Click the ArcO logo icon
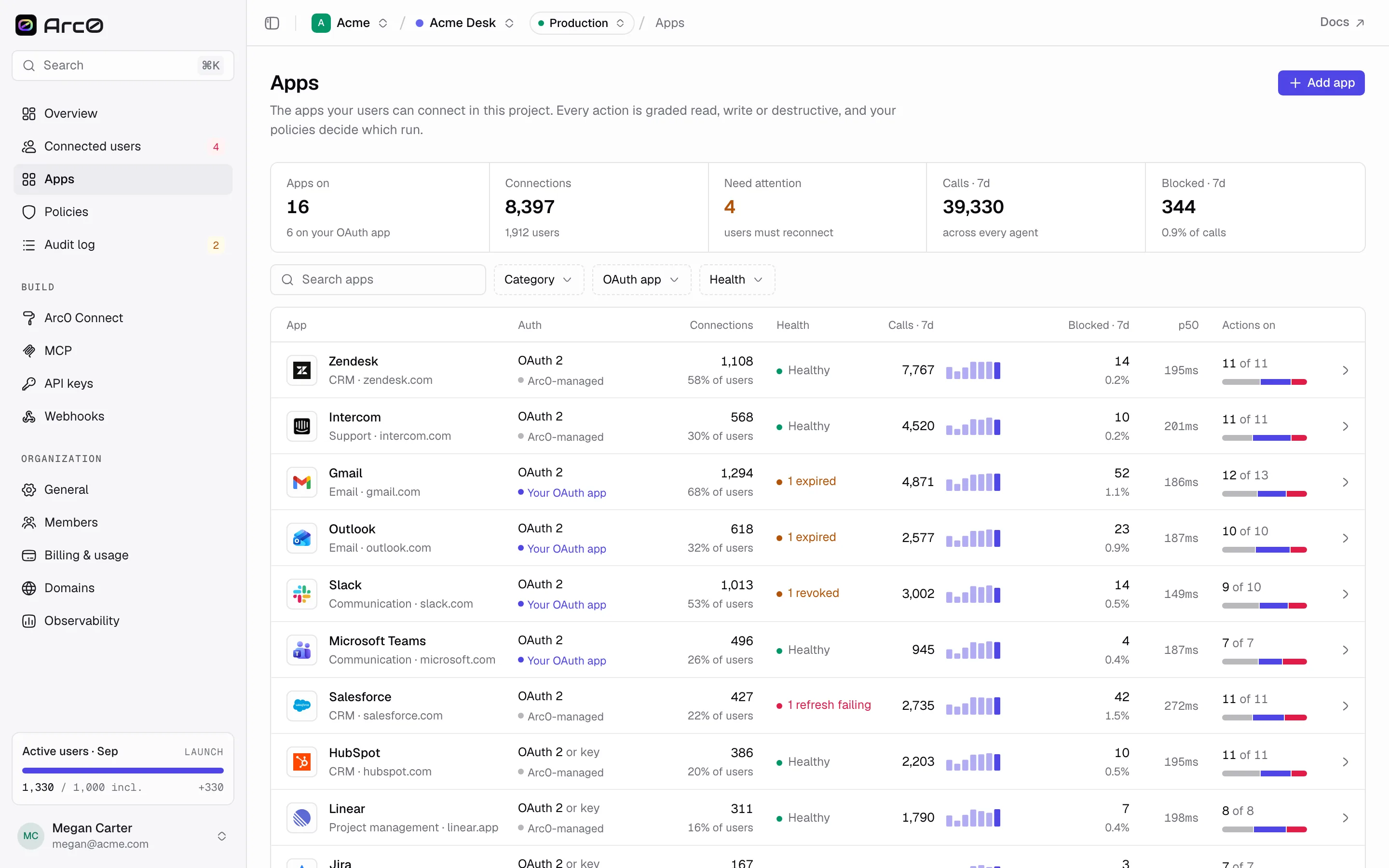The width and height of the screenshot is (1389, 868). coord(26,25)
